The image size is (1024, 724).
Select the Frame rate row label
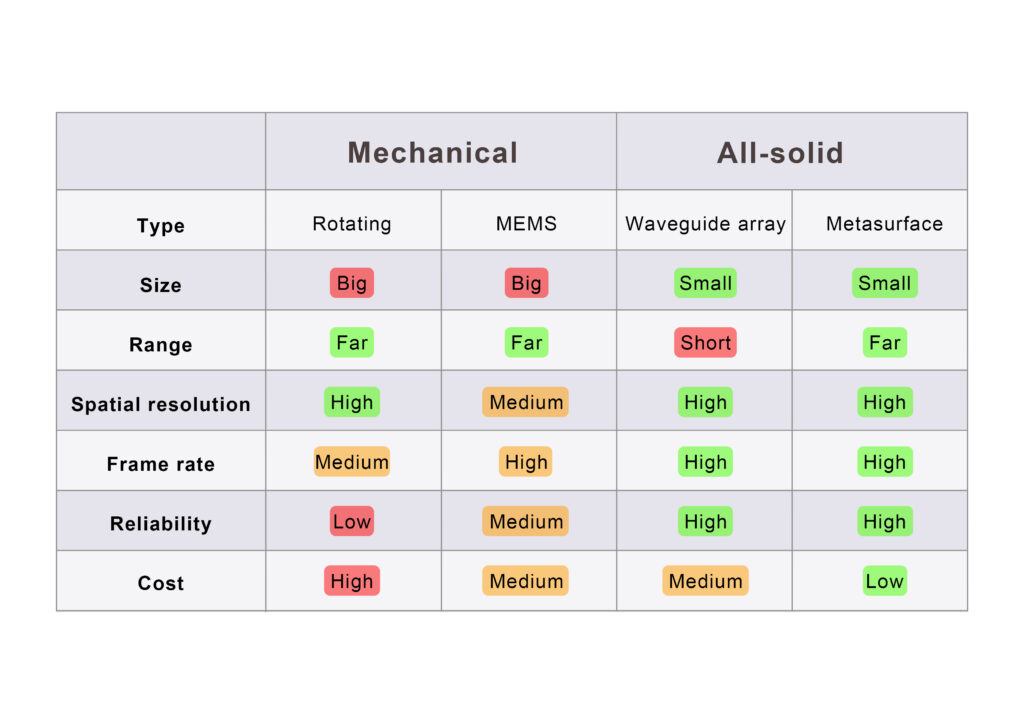(x=161, y=464)
